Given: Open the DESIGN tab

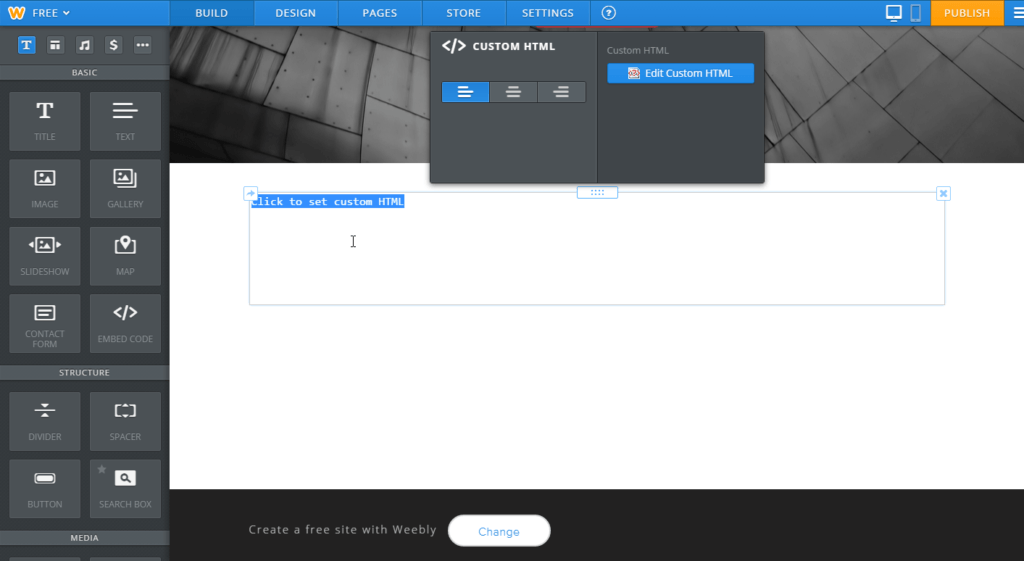Looking at the screenshot, I should pos(295,13).
